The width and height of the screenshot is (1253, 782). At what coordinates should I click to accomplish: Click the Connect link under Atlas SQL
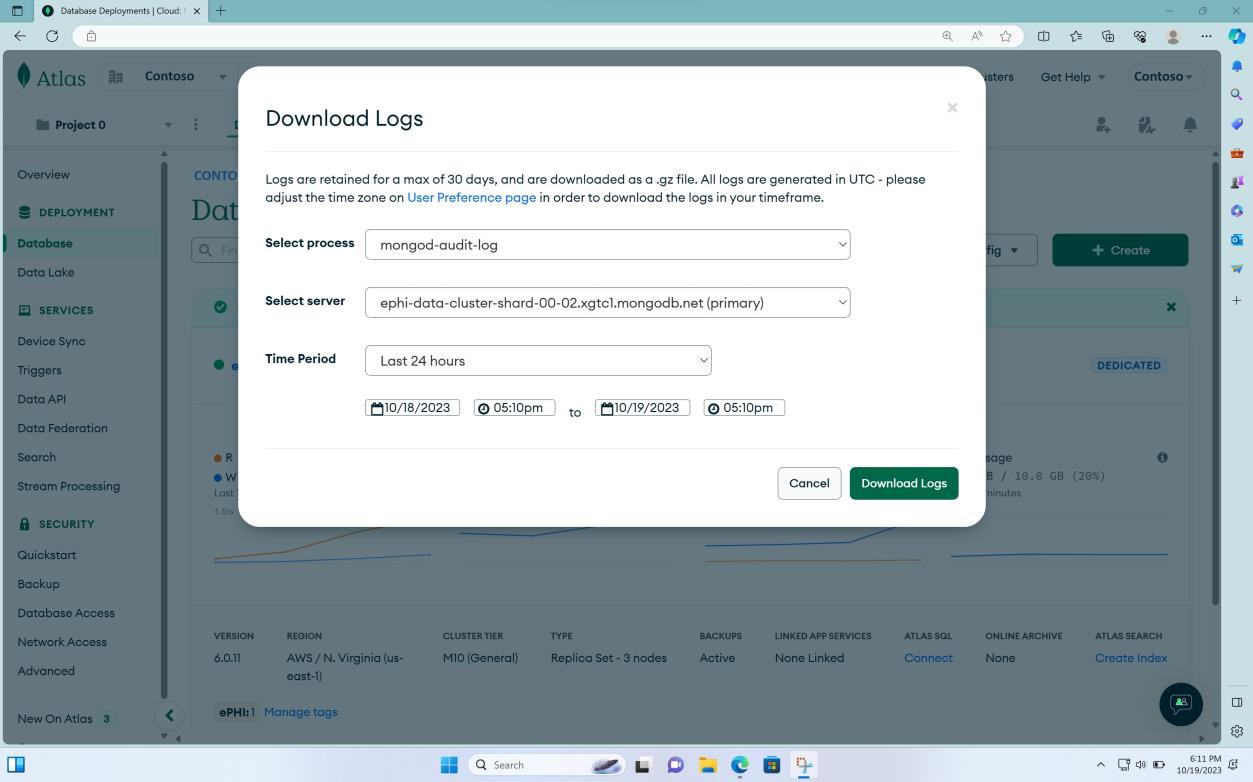[927, 657]
